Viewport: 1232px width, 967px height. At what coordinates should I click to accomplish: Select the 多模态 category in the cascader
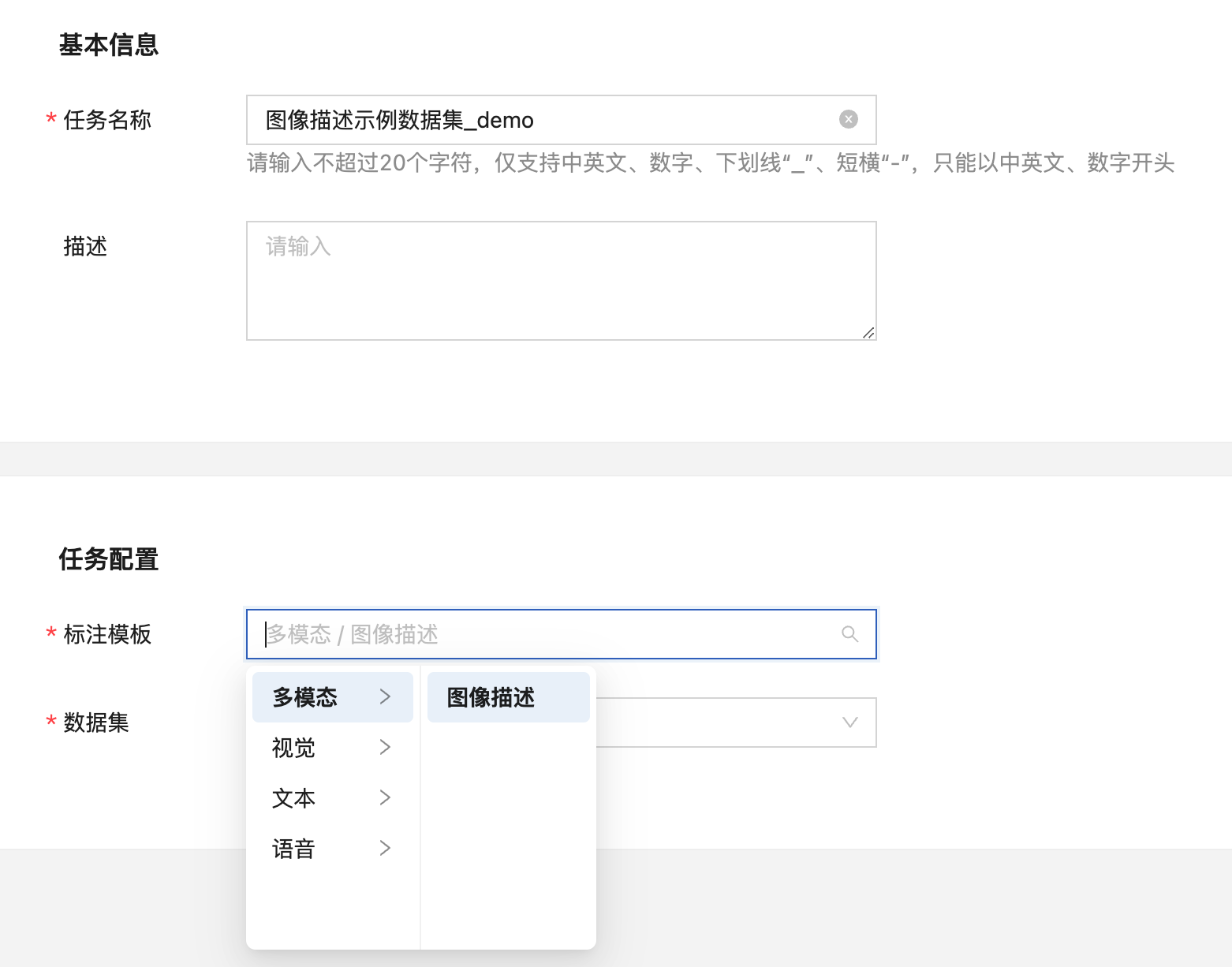tap(333, 697)
